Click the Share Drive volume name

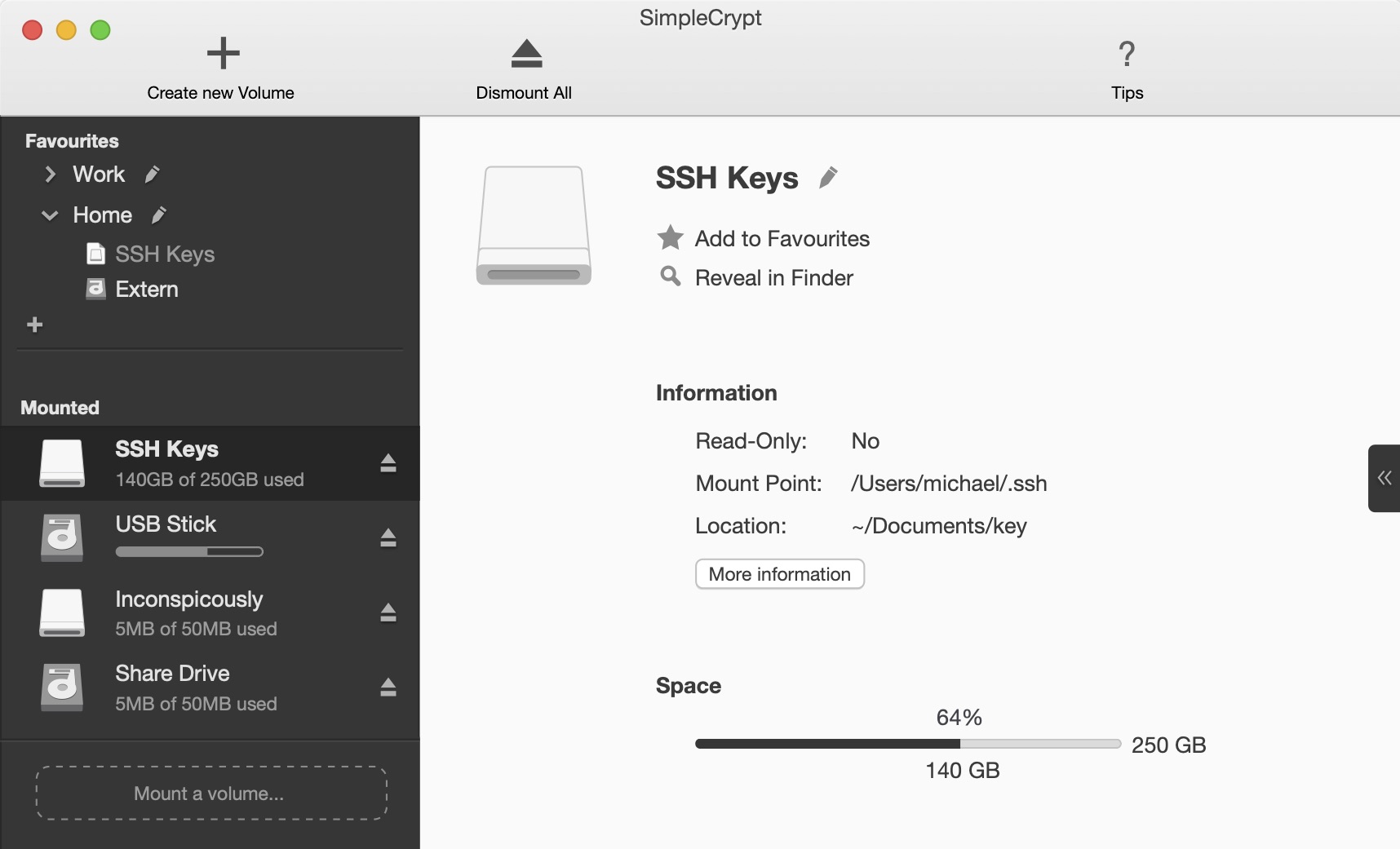(x=172, y=674)
